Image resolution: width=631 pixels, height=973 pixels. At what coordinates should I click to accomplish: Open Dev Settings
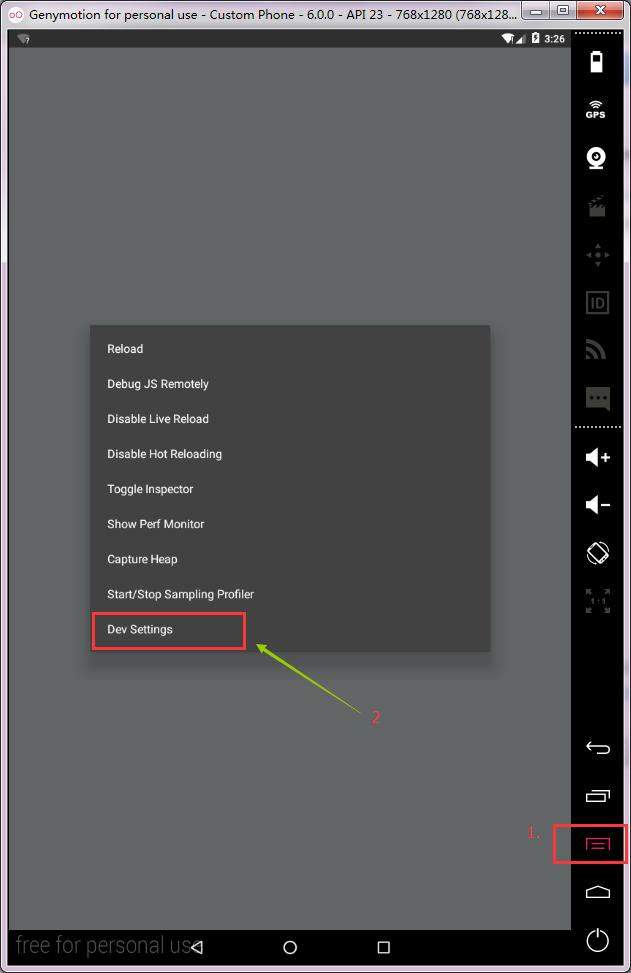pyautogui.click(x=290, y=629)
